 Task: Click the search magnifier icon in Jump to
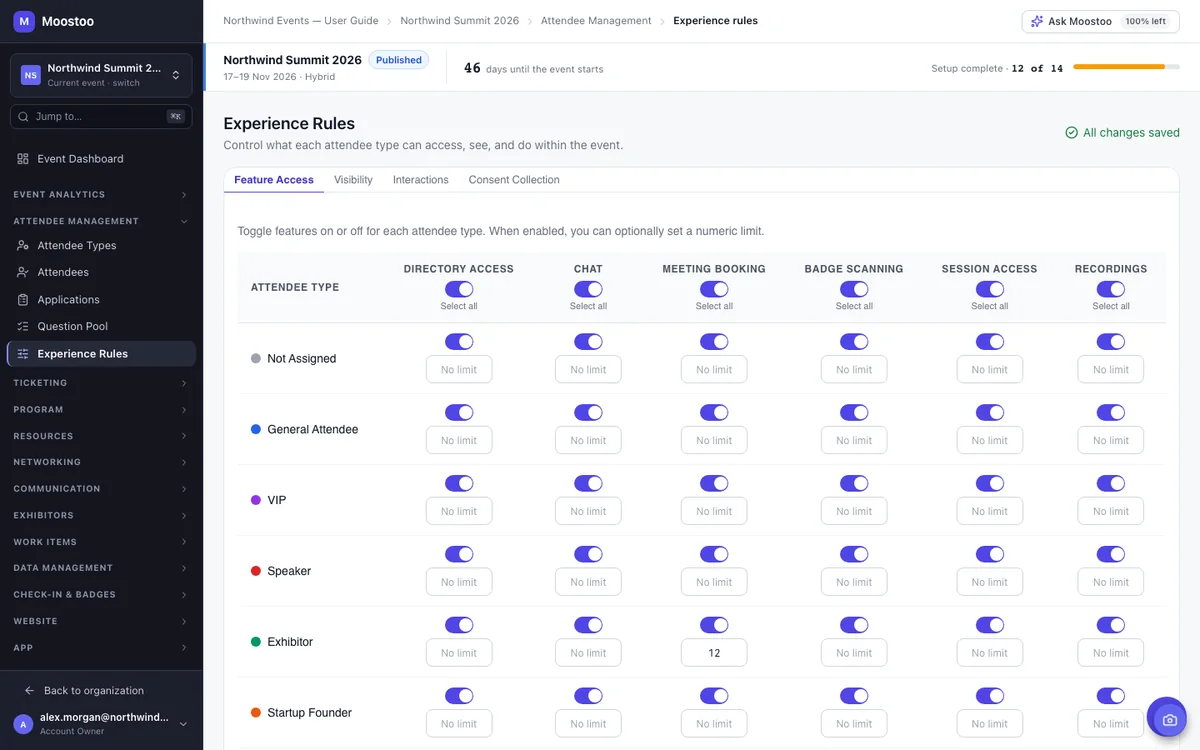tap(24, 116)
